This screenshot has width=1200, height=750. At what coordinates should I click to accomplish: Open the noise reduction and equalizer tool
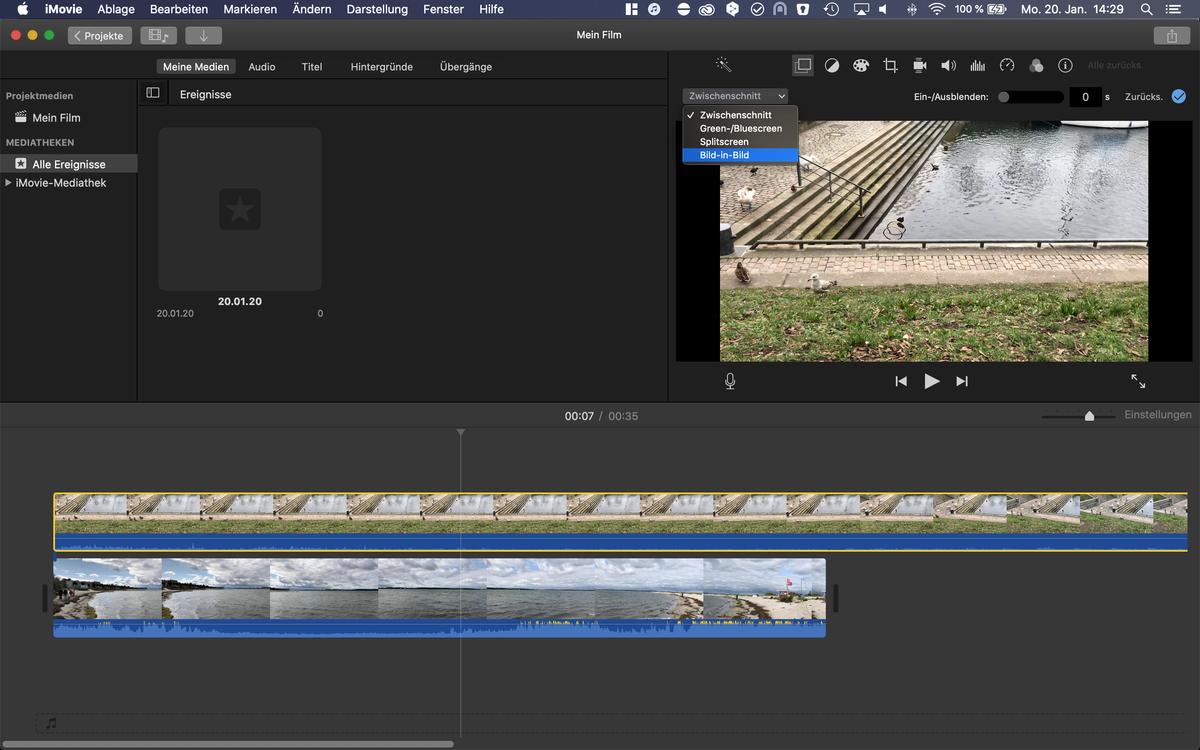click(977, 65)
